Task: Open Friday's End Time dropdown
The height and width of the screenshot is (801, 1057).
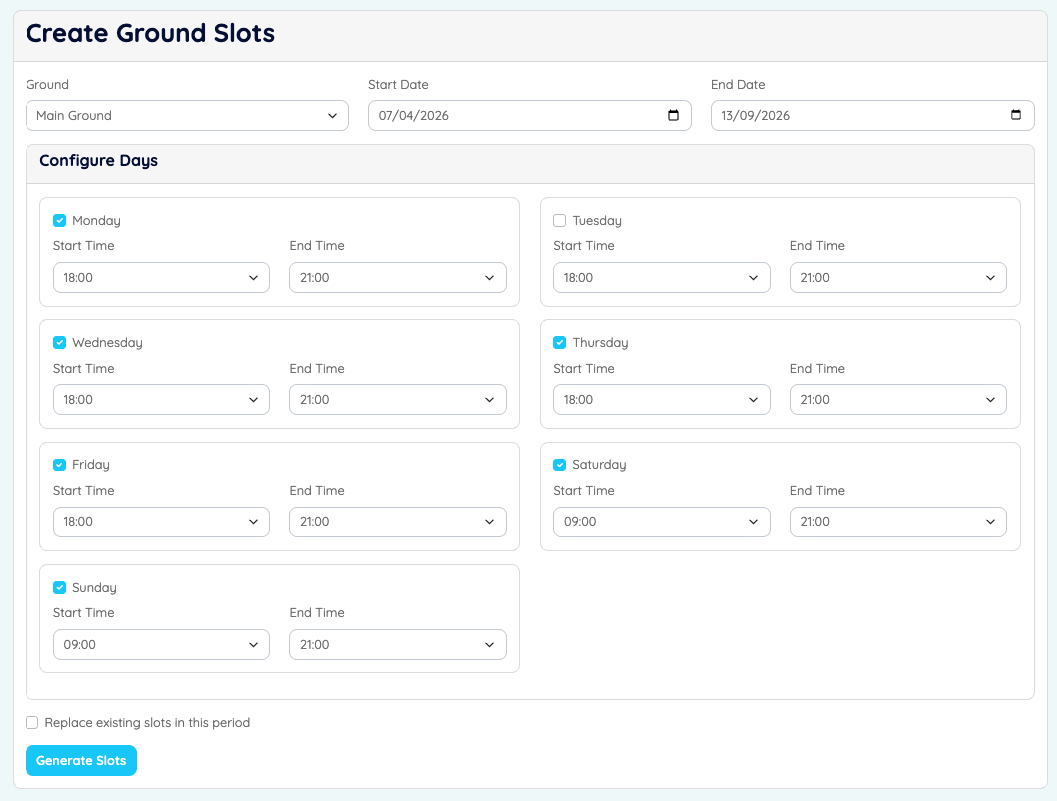Action: [397, 521]
